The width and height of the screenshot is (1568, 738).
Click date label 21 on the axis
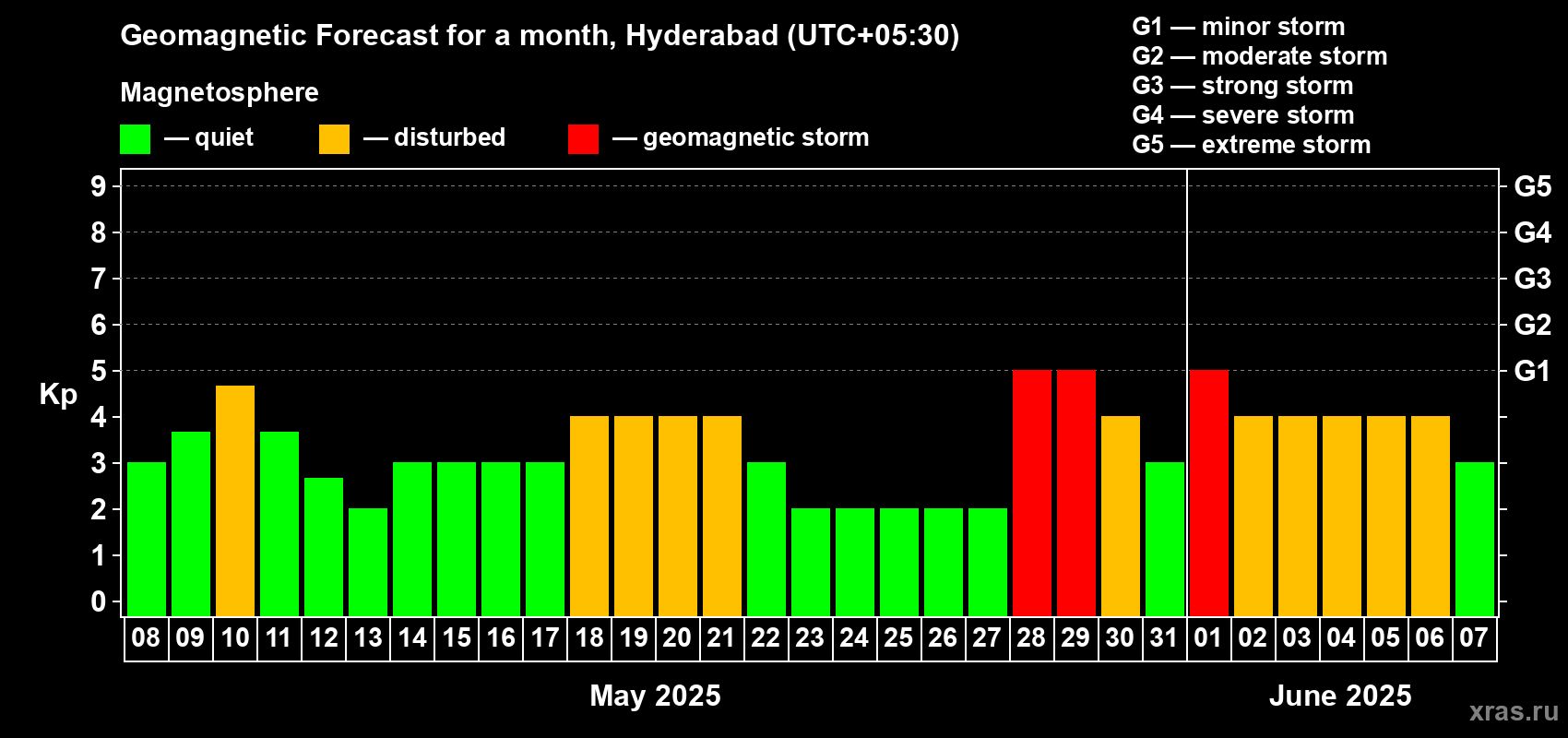coord(721,638)
